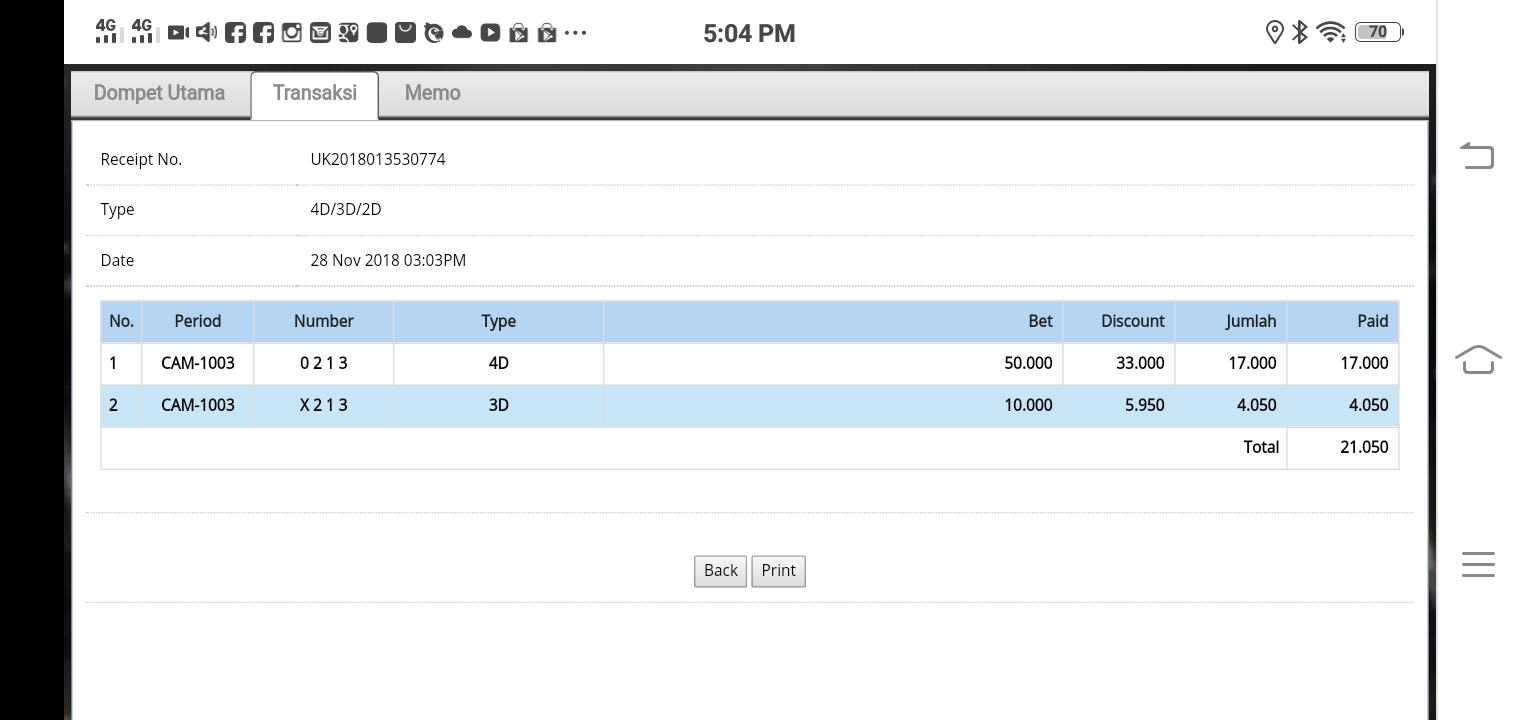
Task: Select the 4D bet row for 0 2 1 3
Action: [x=749, y=363]
